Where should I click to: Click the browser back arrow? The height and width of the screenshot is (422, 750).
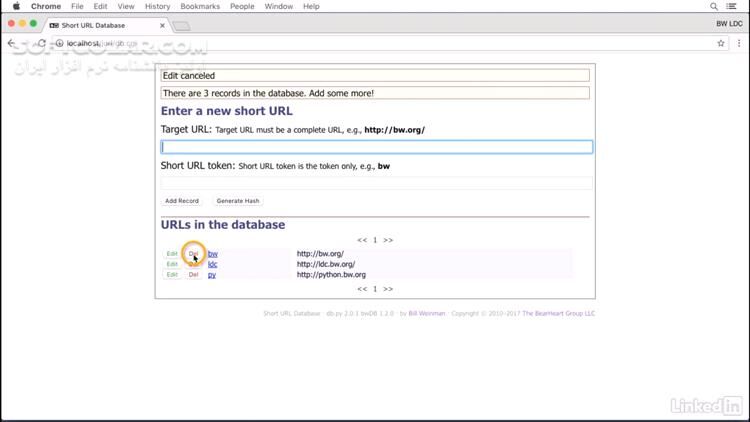[x=12, y=44]
